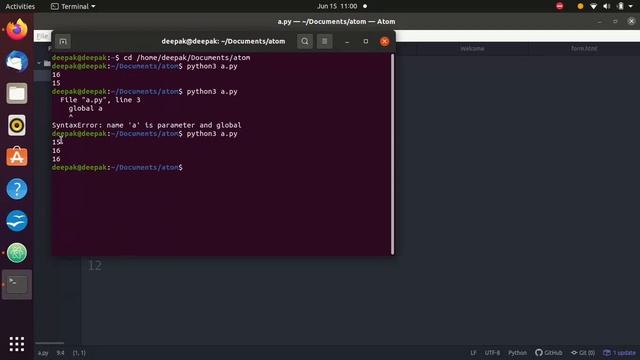Screen dimensions: 640x360
Task: Open the Help icon in dock
Action: click(17, 189)
